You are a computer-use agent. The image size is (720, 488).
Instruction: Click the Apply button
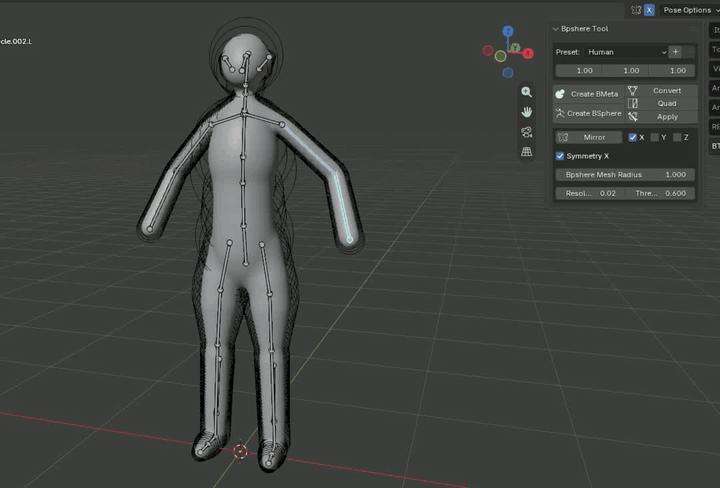point(661,117)
